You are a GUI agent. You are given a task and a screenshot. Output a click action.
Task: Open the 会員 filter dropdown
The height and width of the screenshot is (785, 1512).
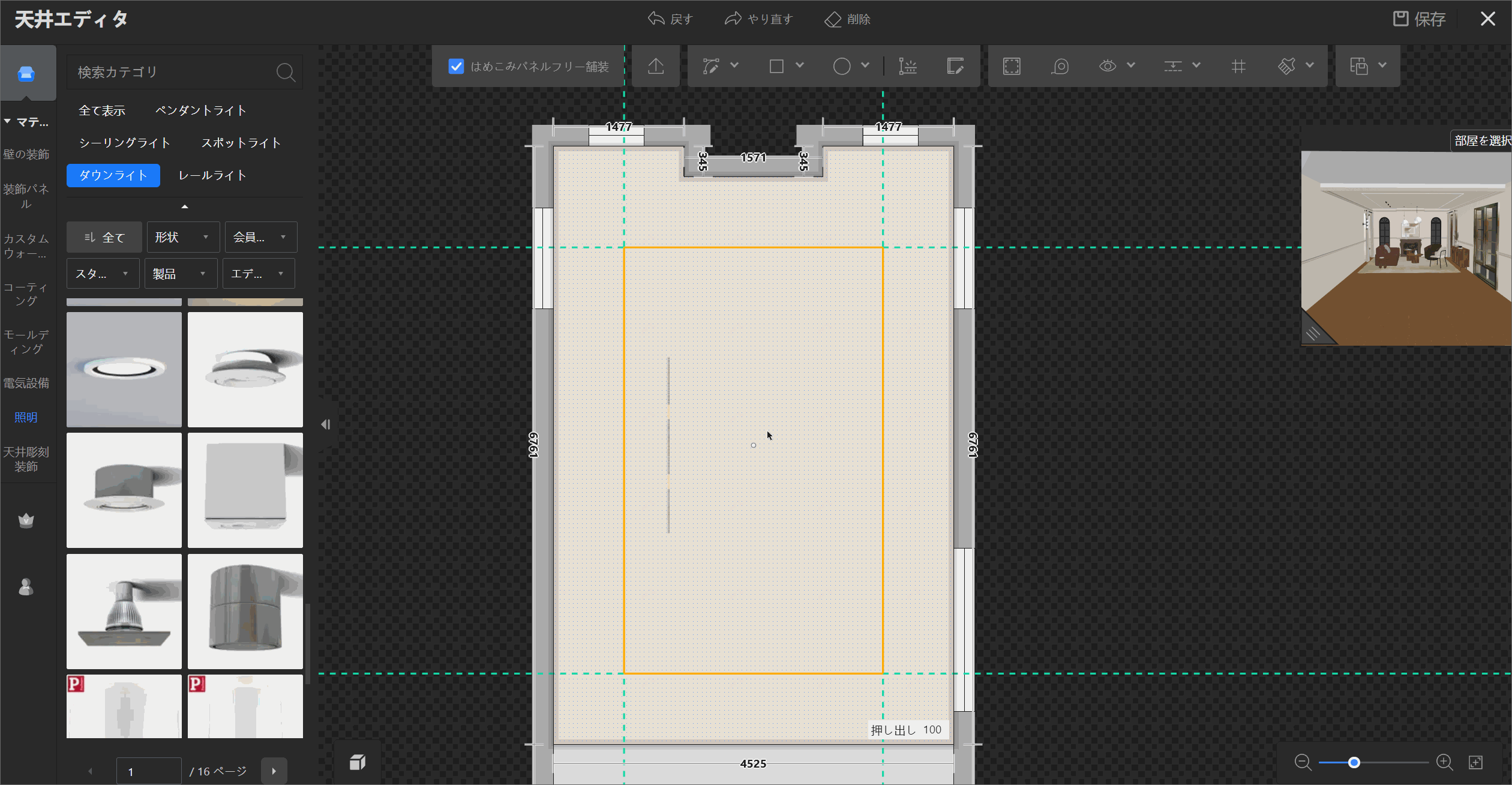pos(261,237)
